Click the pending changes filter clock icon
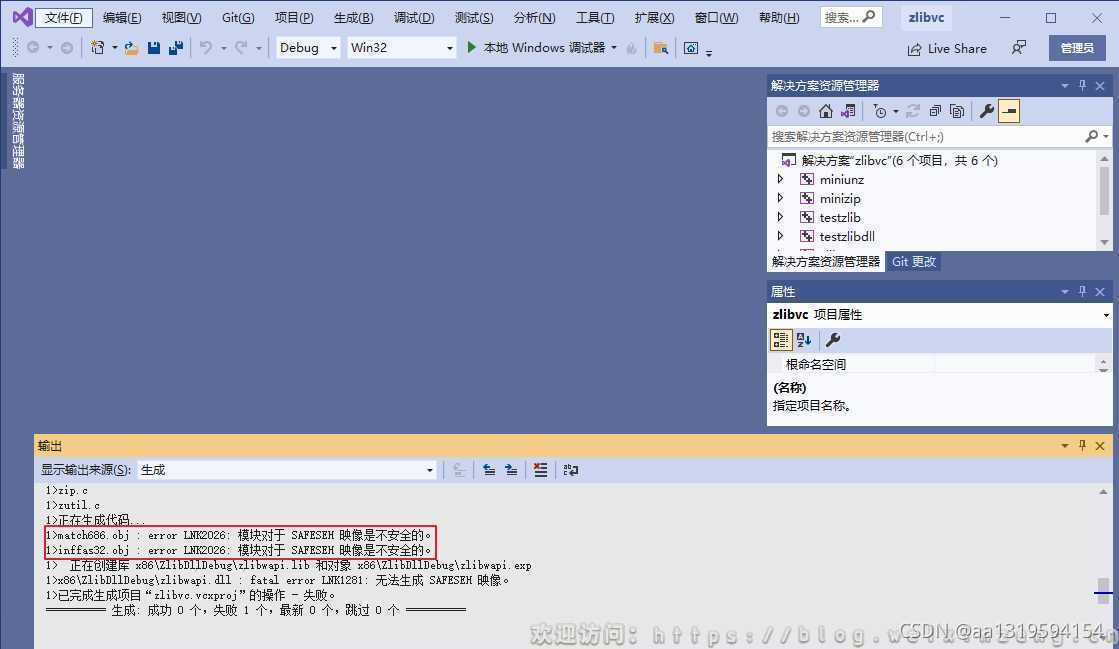 (880, 111)
